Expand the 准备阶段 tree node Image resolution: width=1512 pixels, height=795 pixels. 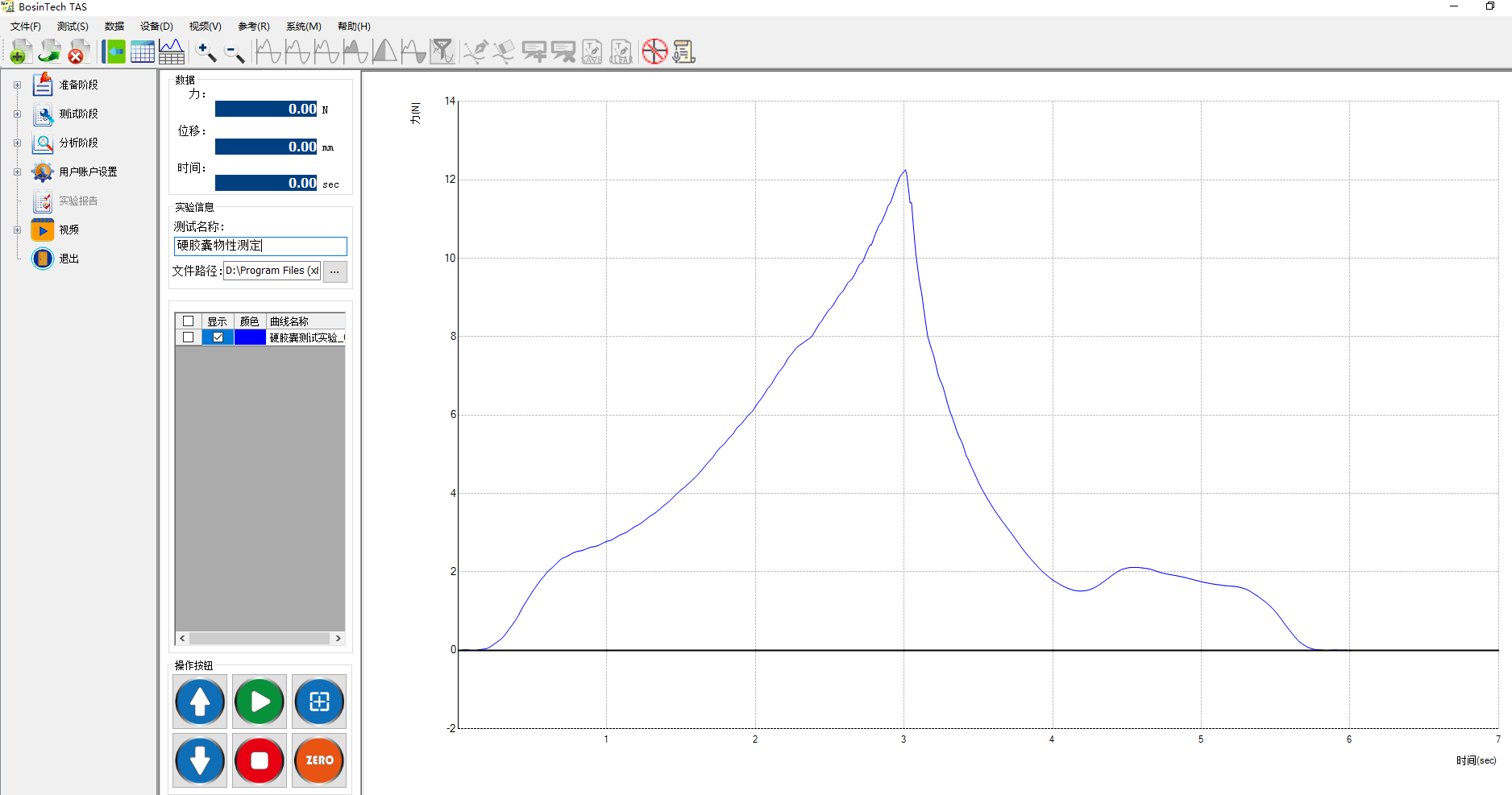click(17, 85)
